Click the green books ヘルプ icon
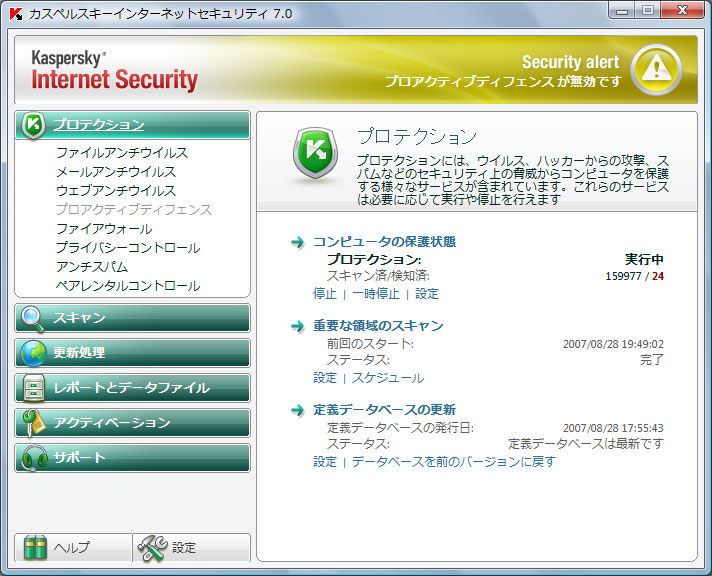This screenshot has width=712, height=576. [x=35, y=547]
